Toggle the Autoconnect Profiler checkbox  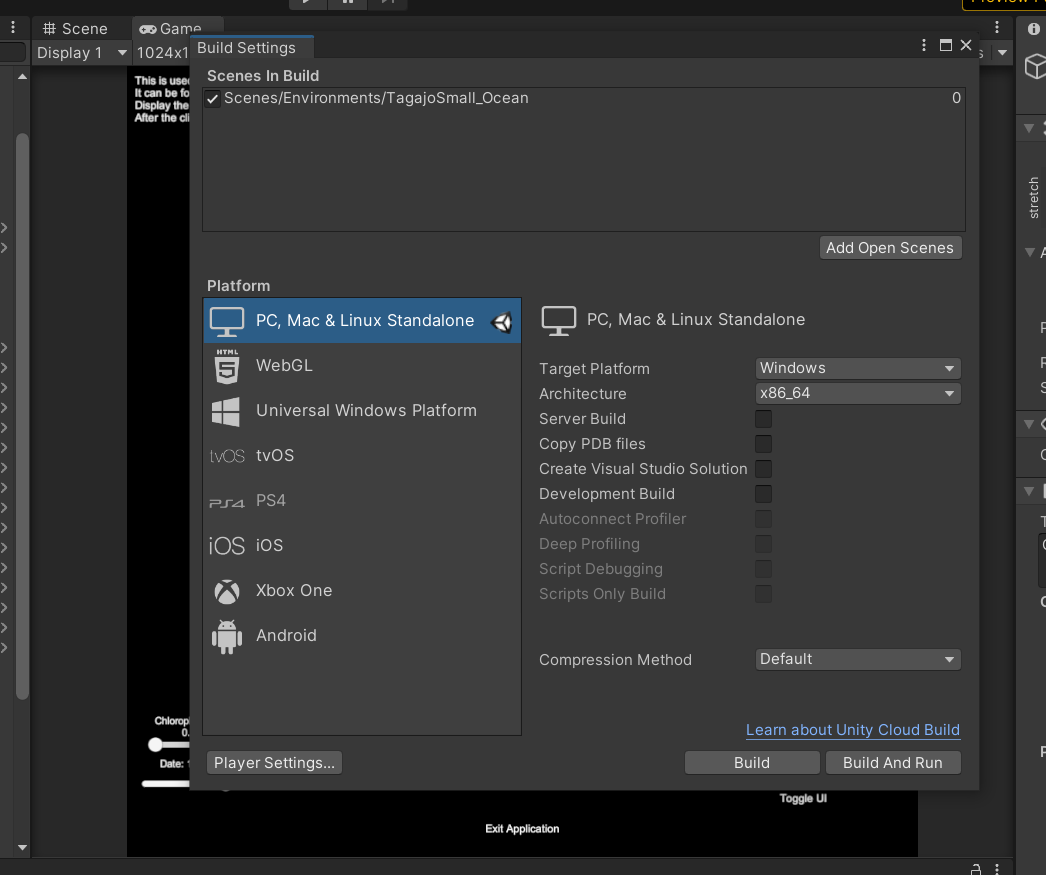pyautogui.click(x=763, y=519)
